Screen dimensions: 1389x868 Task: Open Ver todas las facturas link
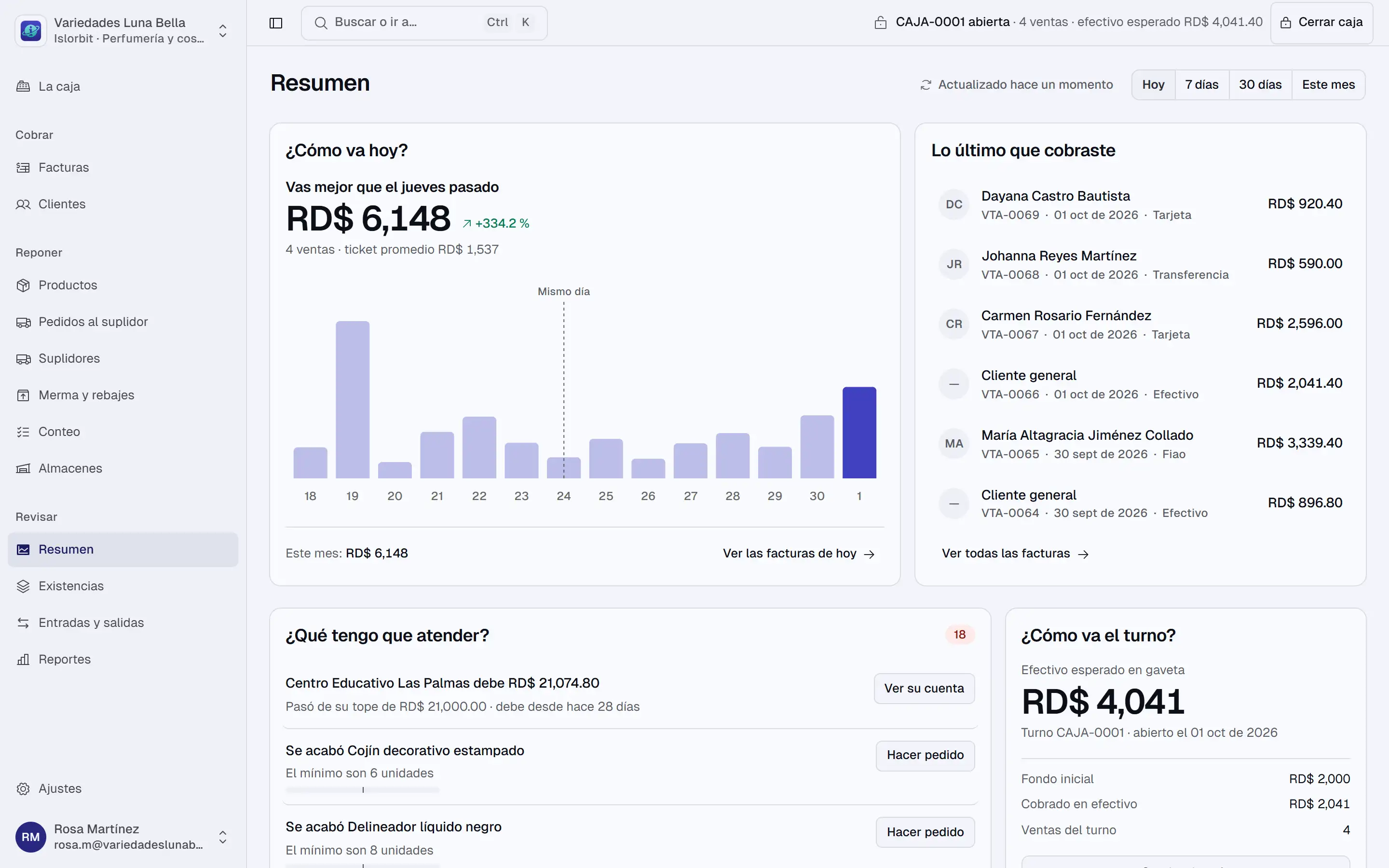point(1015,554)
